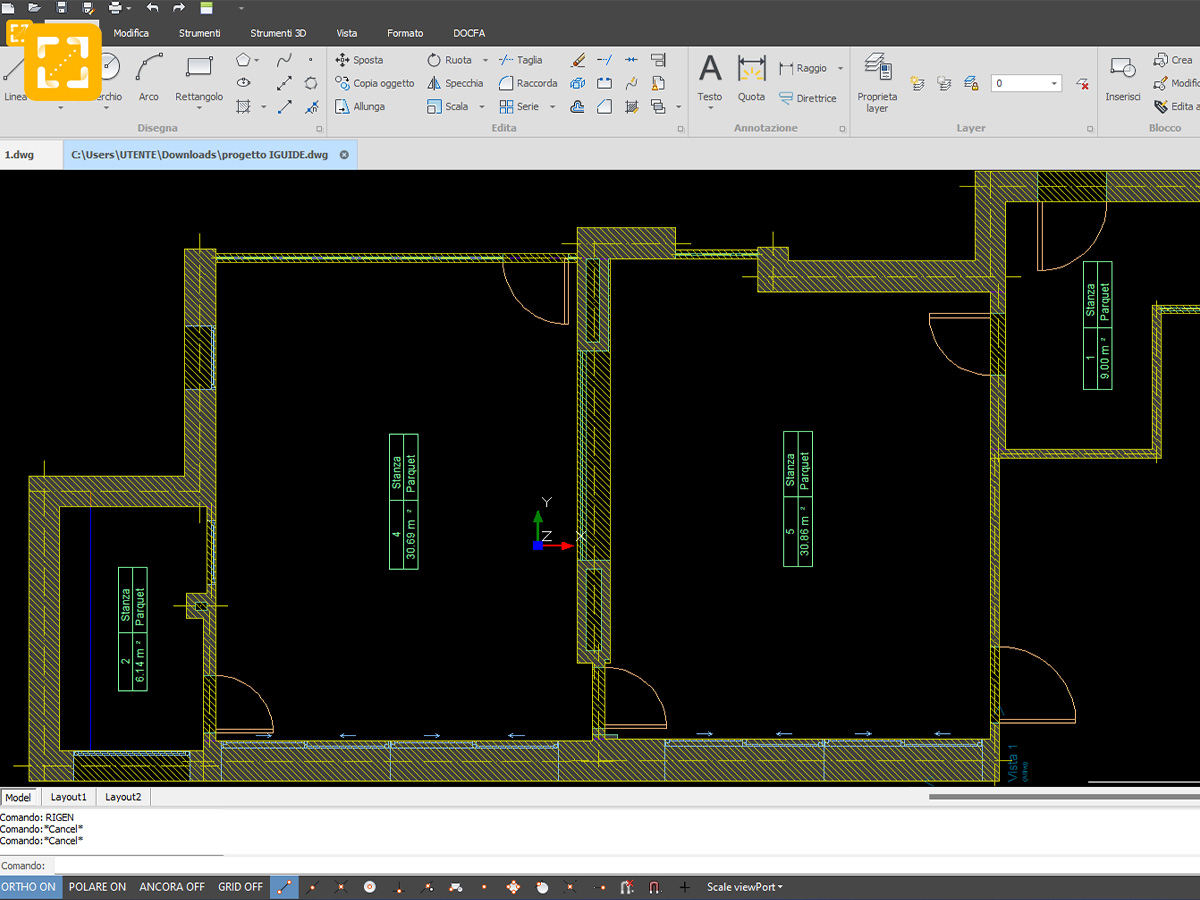The image size is (1200, 900).
Task: Toggle the highlighted endpoint snap icon
Action: (x=284, y=887)
